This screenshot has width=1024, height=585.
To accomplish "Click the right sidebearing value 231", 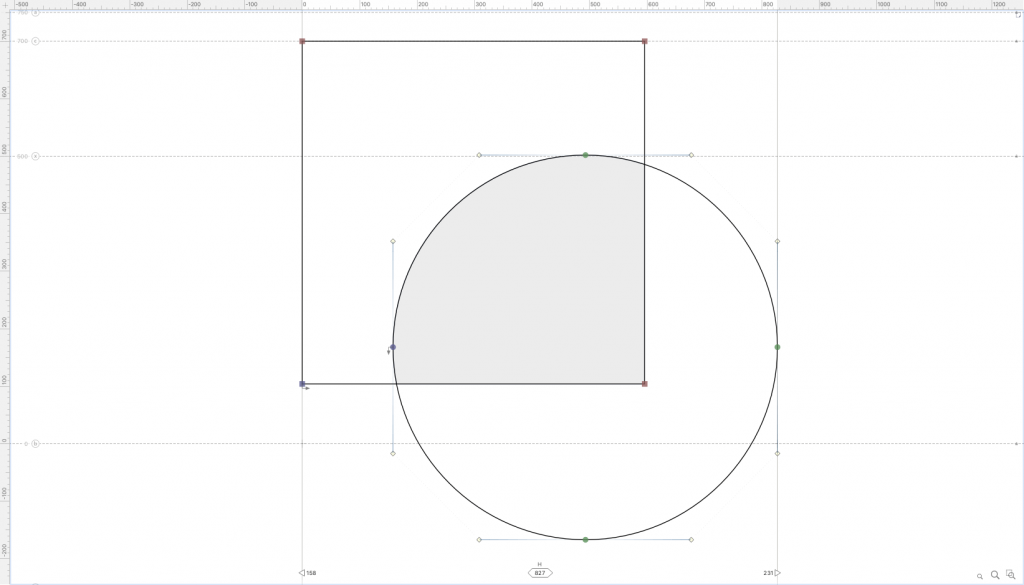I will coord(768,573).
